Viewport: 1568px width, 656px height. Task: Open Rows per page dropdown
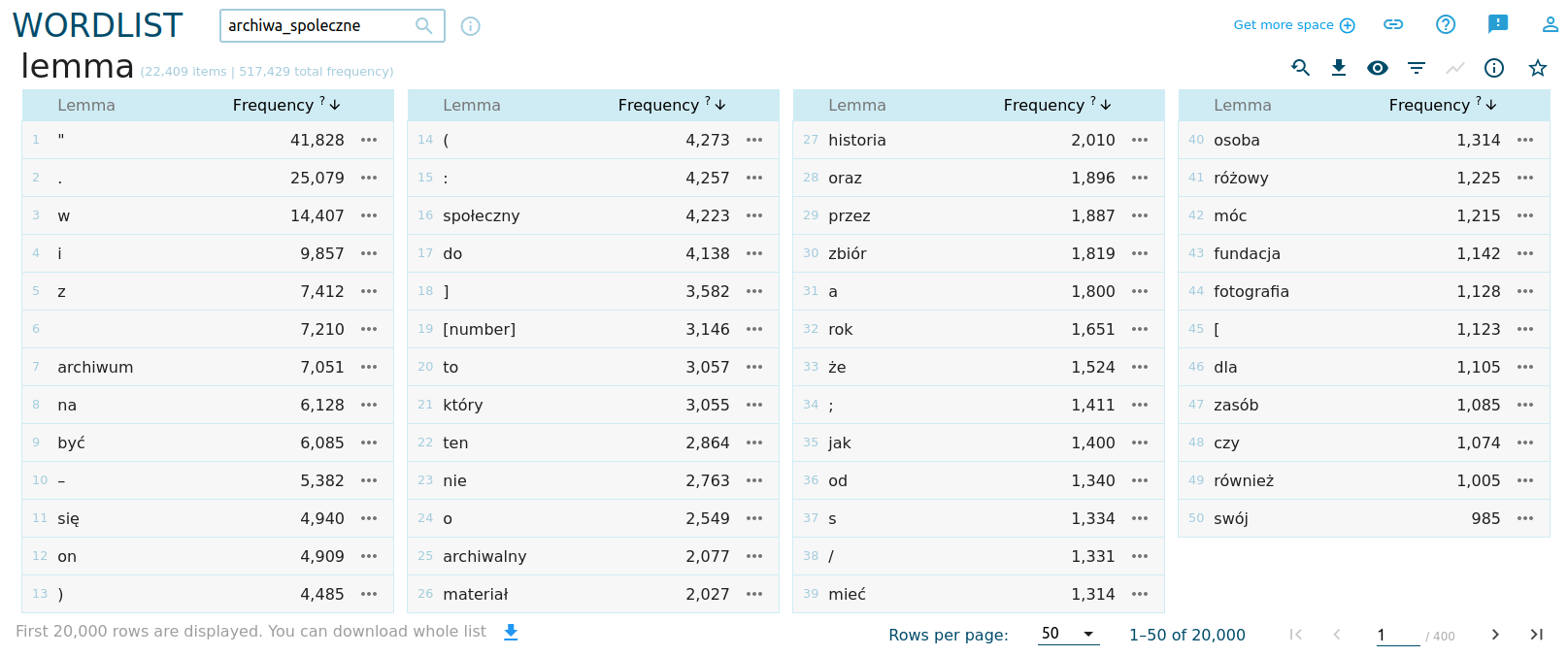[1068, 634]
